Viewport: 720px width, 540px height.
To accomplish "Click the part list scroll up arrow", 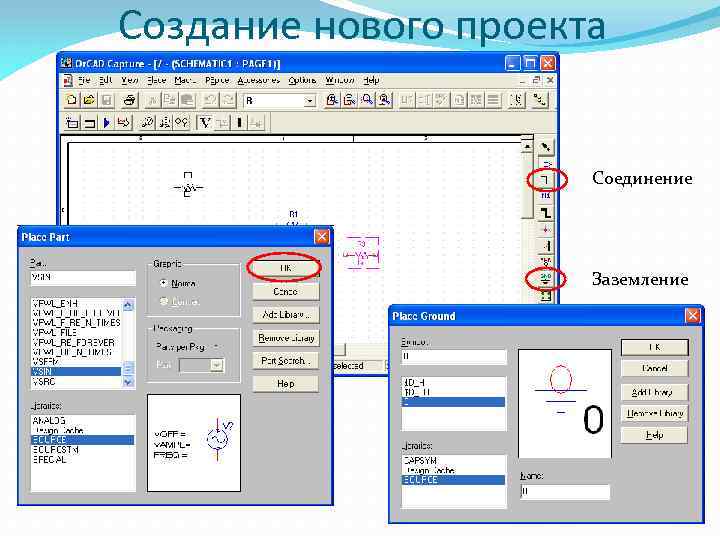I will 128,305.
